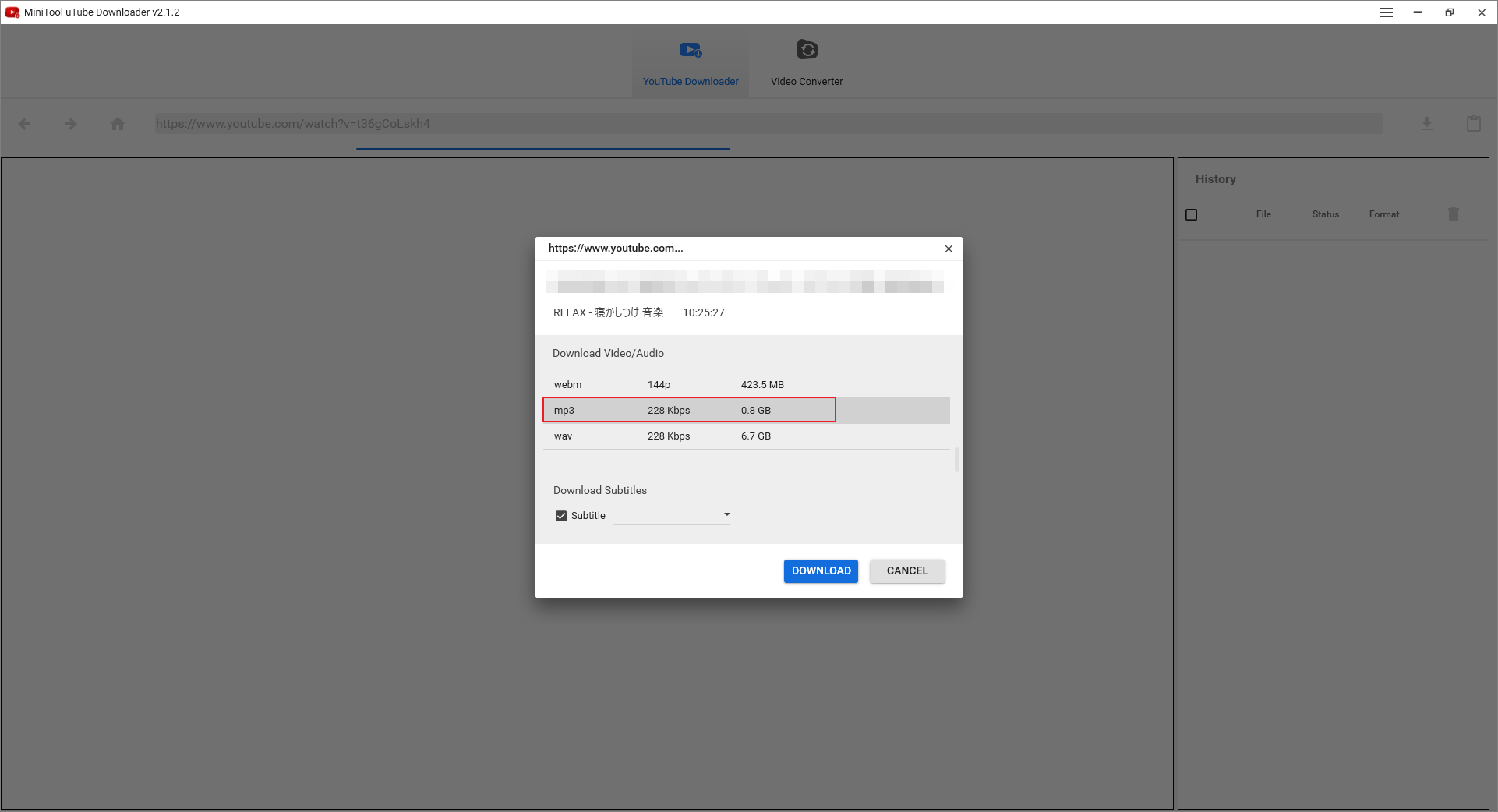Toggle the History select-all checkbox

(1192, 214)
